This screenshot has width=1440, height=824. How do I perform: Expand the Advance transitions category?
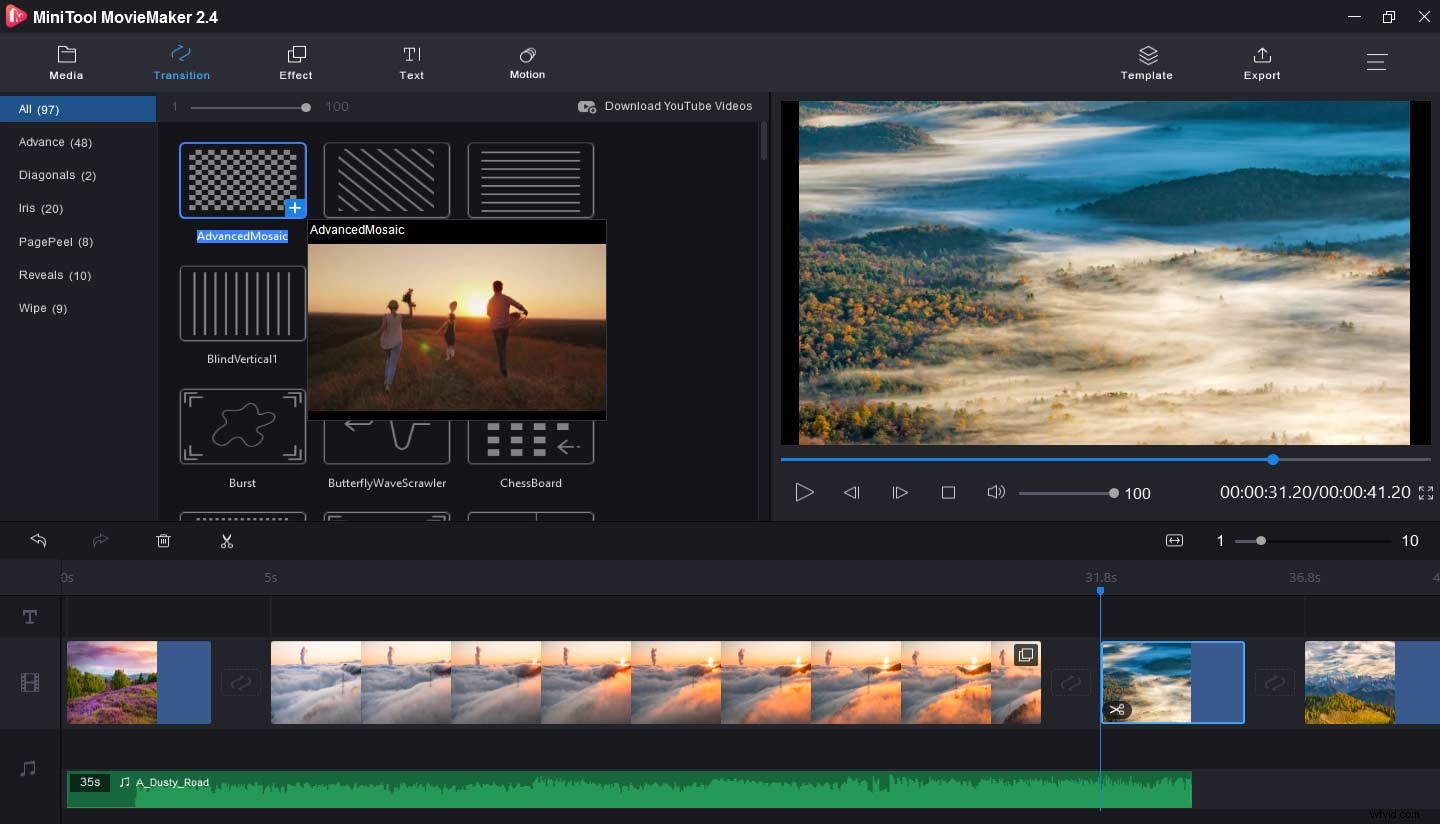[x=55, y=142]
